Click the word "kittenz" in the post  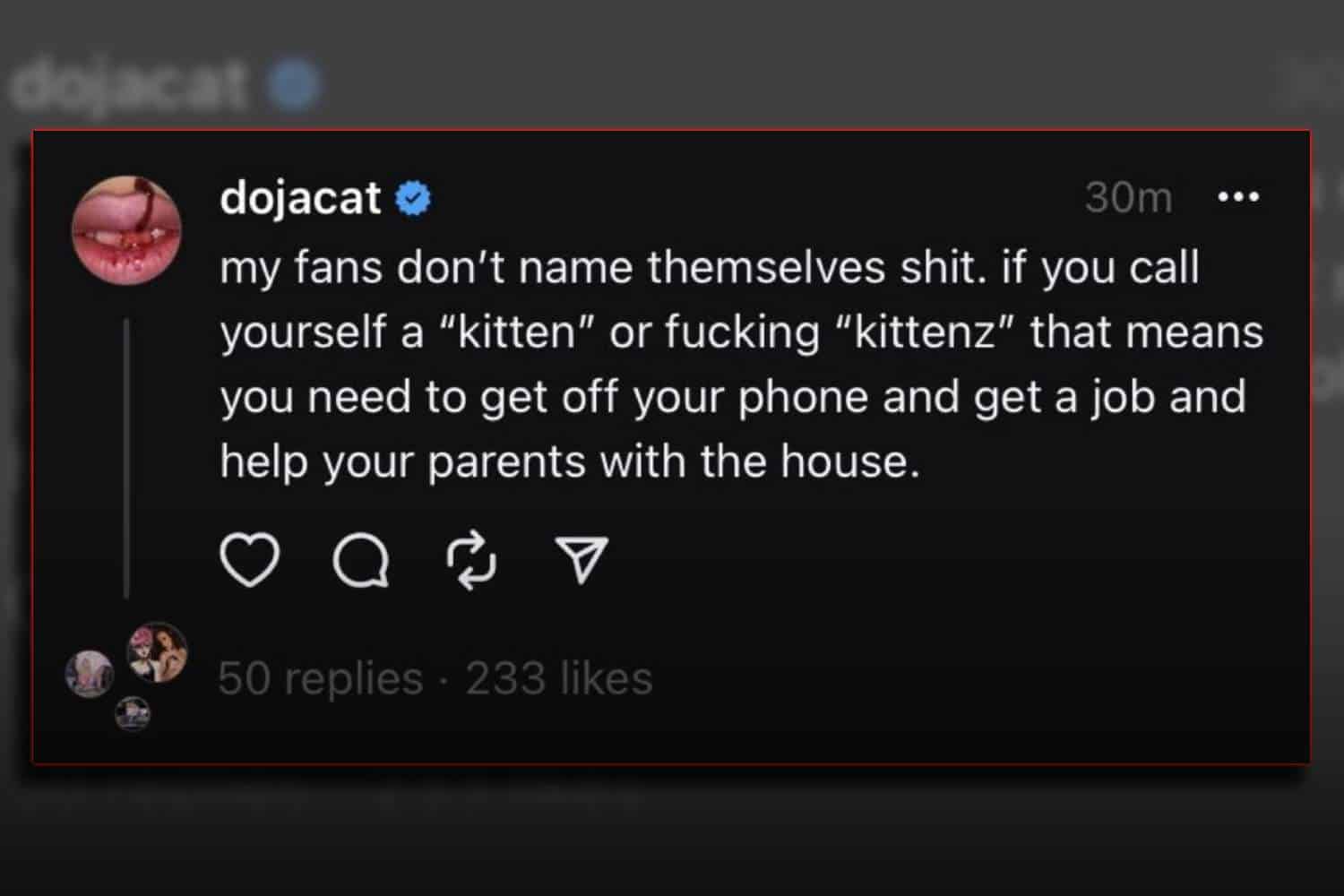click(926, 332)
